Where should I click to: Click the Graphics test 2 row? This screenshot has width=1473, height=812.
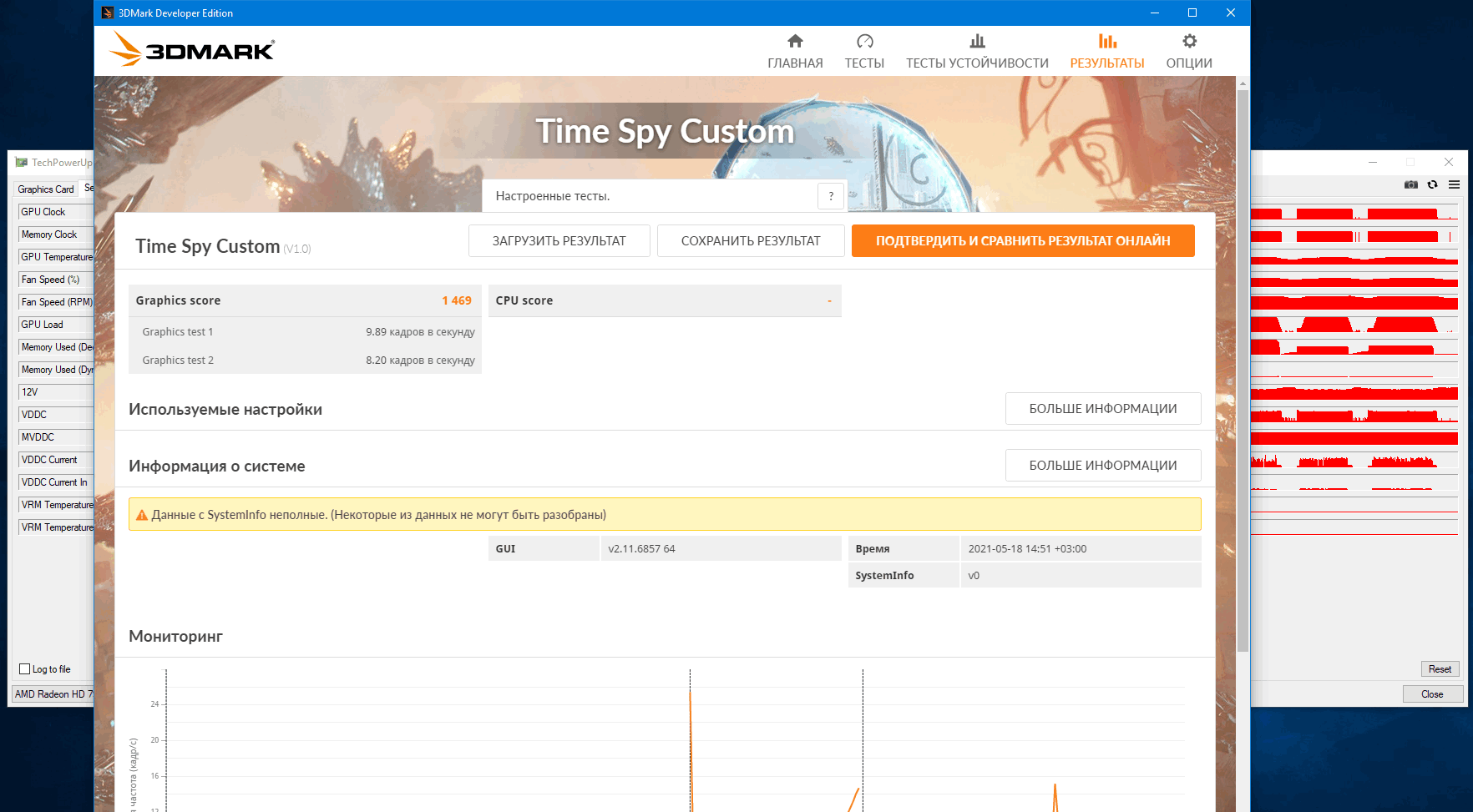[x=305, y=360]
